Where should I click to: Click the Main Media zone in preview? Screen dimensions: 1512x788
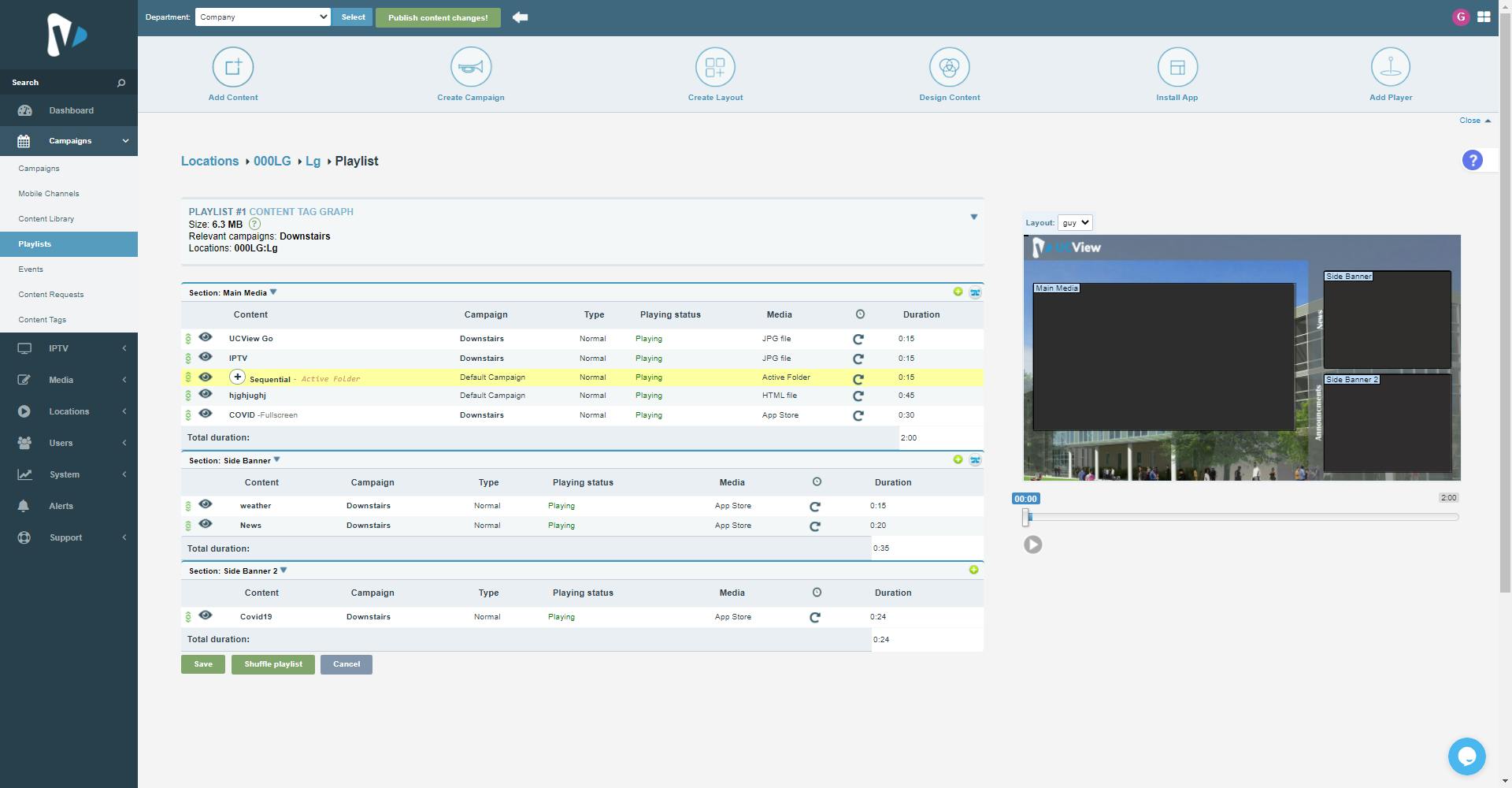pyautogui.click(x=1163, y=357)
